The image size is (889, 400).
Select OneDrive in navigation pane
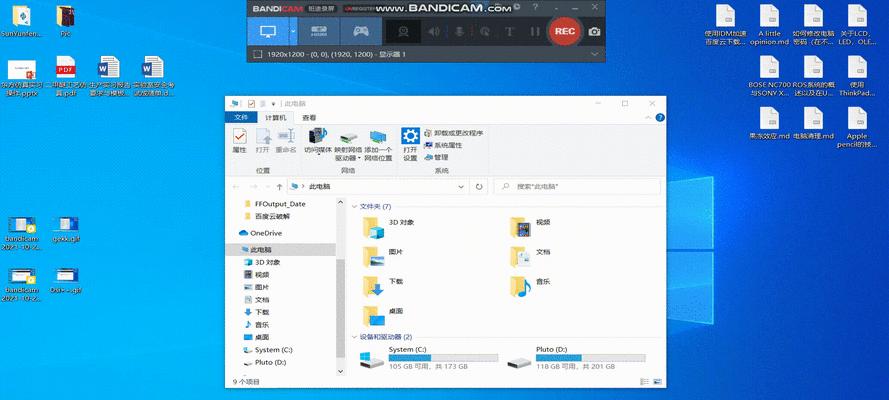point(261,233)
